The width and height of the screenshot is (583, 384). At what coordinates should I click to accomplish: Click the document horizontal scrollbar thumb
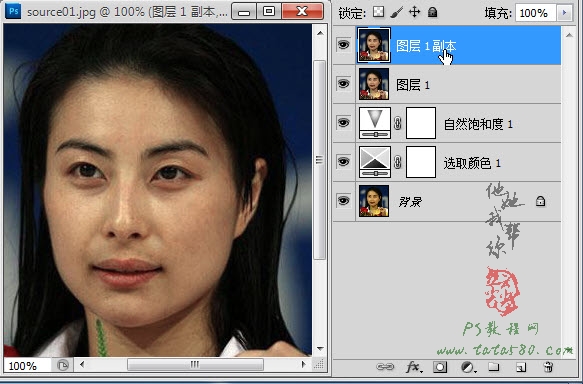[x=195, y=365]
